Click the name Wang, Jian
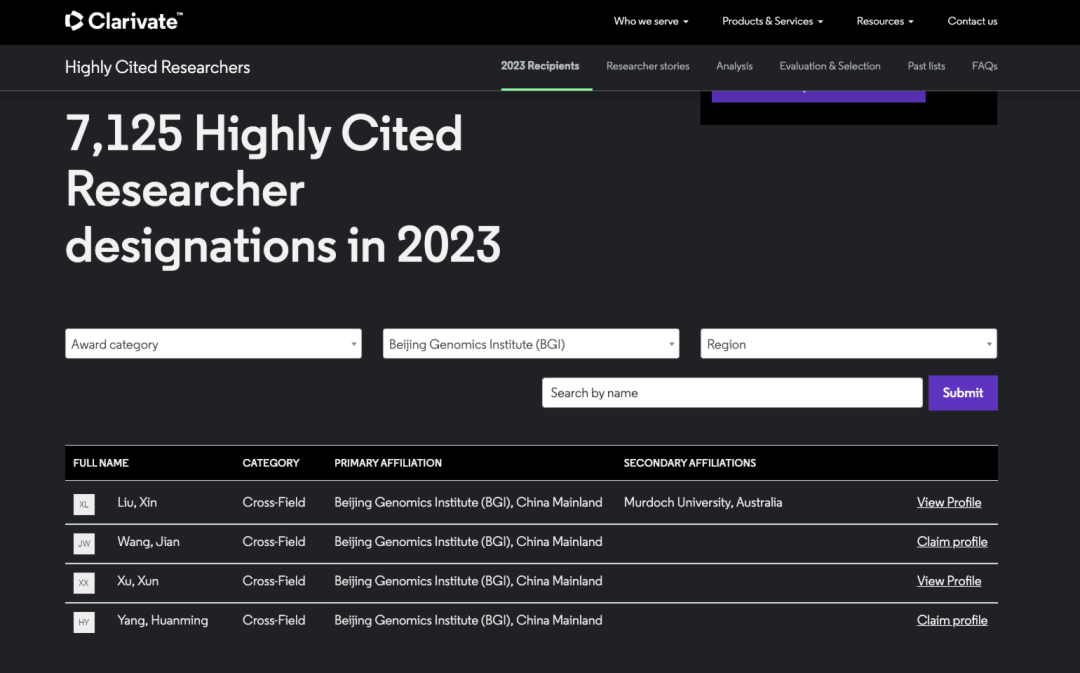The image size is (1080, 673). tap(148, 542)
